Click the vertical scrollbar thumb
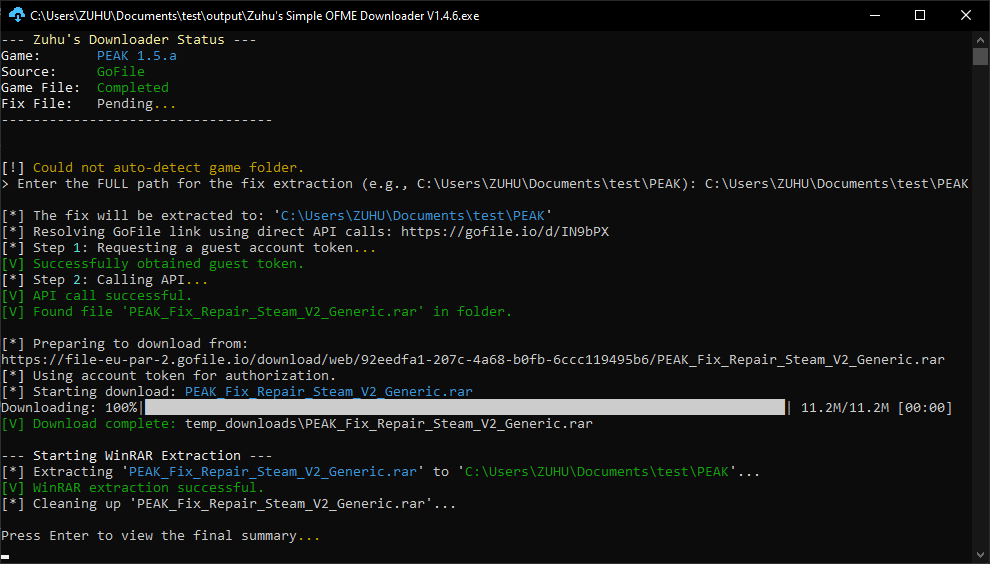Image resolution: width=990 pixels, height=564 pixels. point(980,56)
